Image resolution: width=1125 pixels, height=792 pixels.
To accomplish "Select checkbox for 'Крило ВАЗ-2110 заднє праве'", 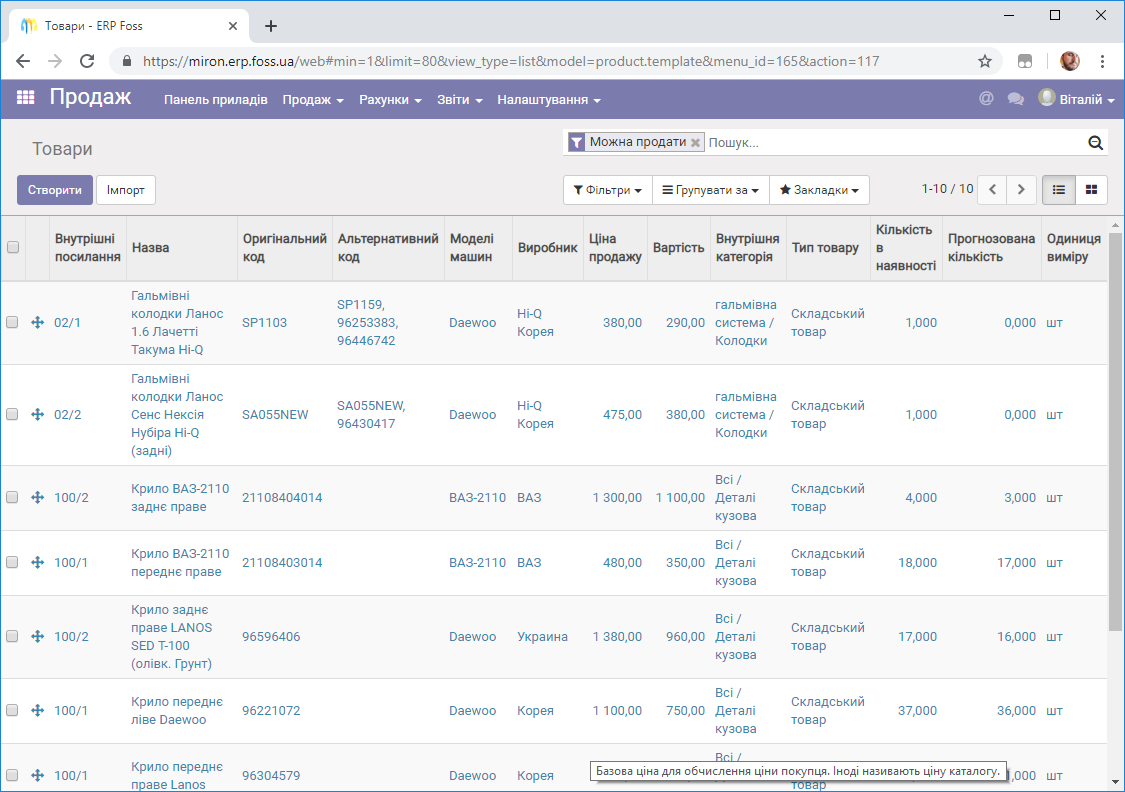I will [x=12, y=498].
